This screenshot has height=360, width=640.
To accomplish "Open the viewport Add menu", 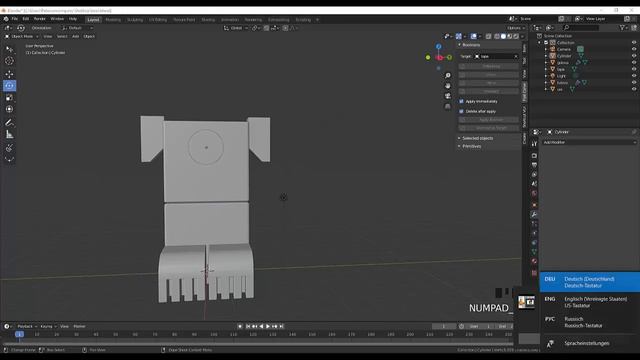I will coord(76,36).
